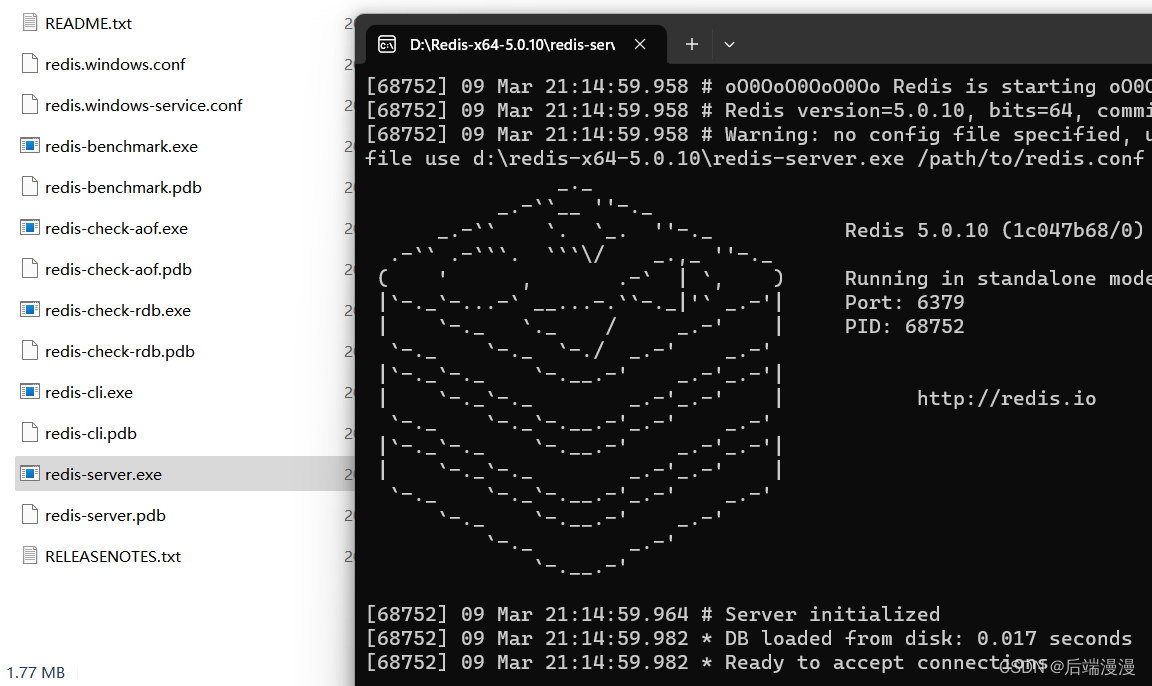The height and width of the screenshot is (686, 1152).
Task: Click the redis-check-rdb.pdb file icon
Action: coord(29,351)
